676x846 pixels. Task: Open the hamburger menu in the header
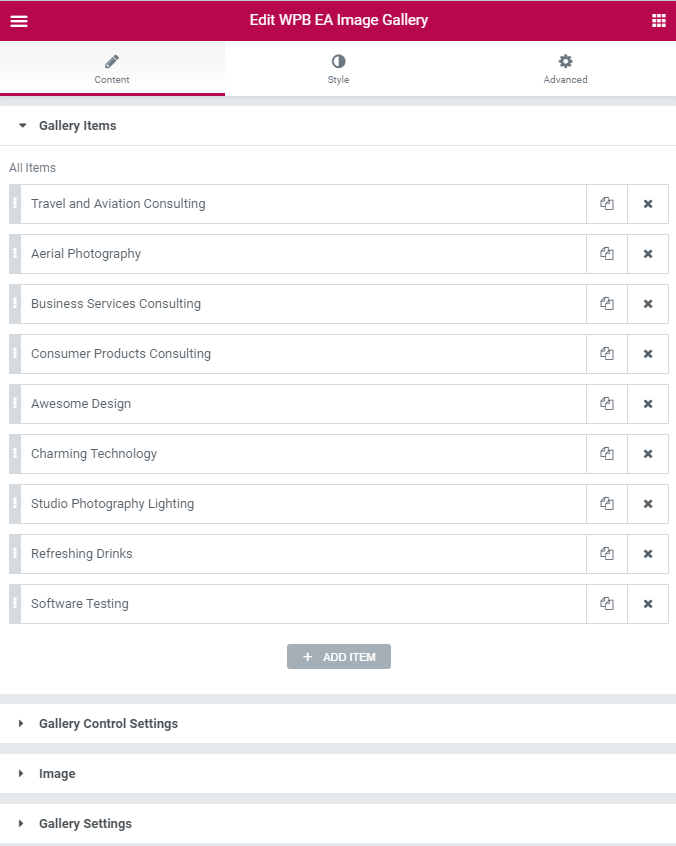tap(19, 21)
